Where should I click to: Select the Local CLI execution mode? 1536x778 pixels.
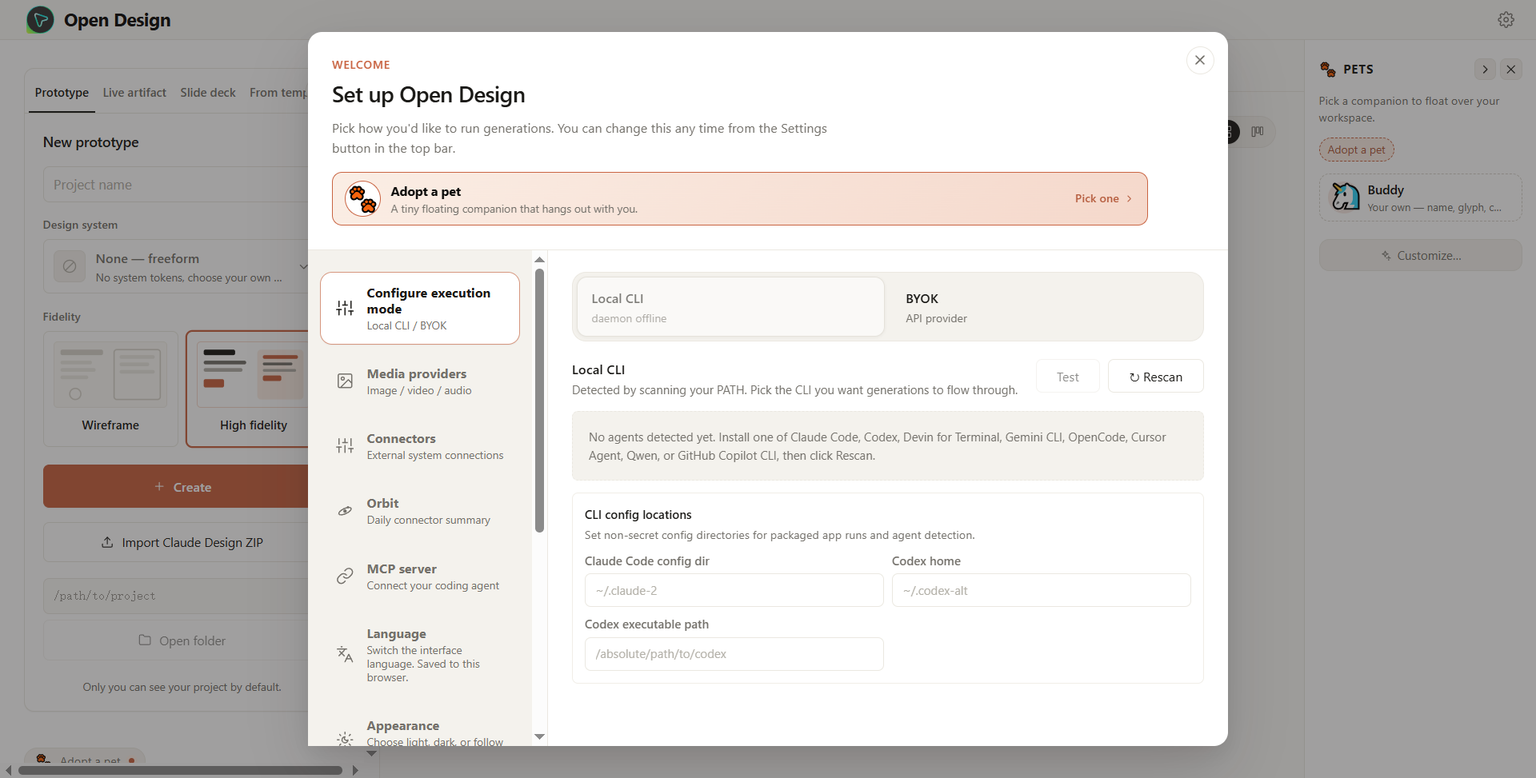(x=731, y=307)
